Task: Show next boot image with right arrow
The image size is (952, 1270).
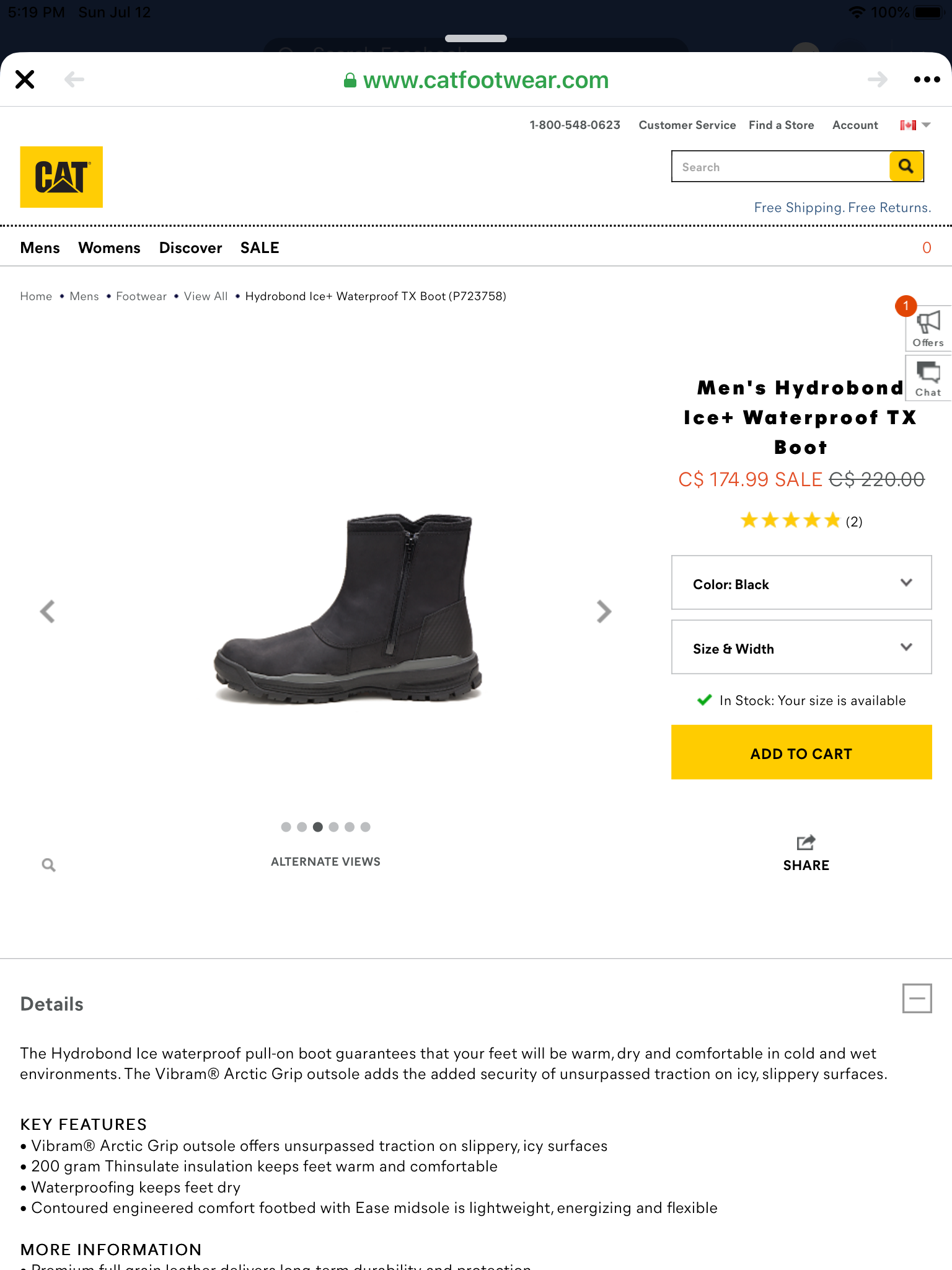Action: [604, 611]
